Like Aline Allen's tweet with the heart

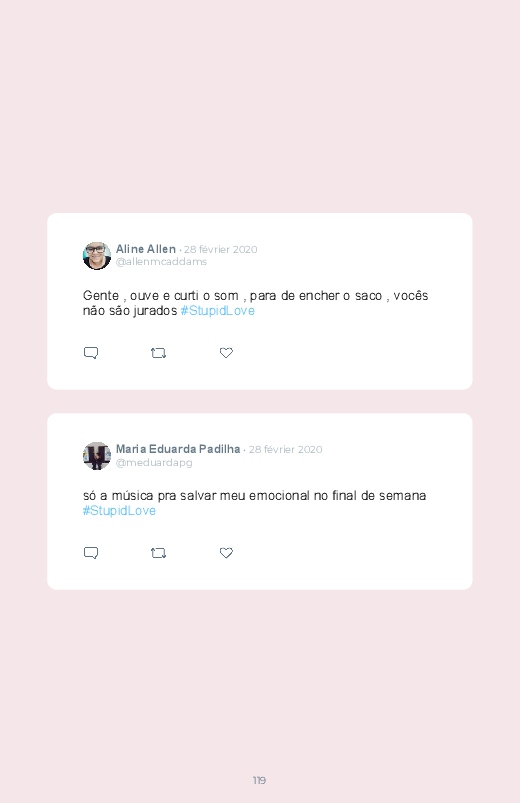pyautogui.click(x=226, y=353)
